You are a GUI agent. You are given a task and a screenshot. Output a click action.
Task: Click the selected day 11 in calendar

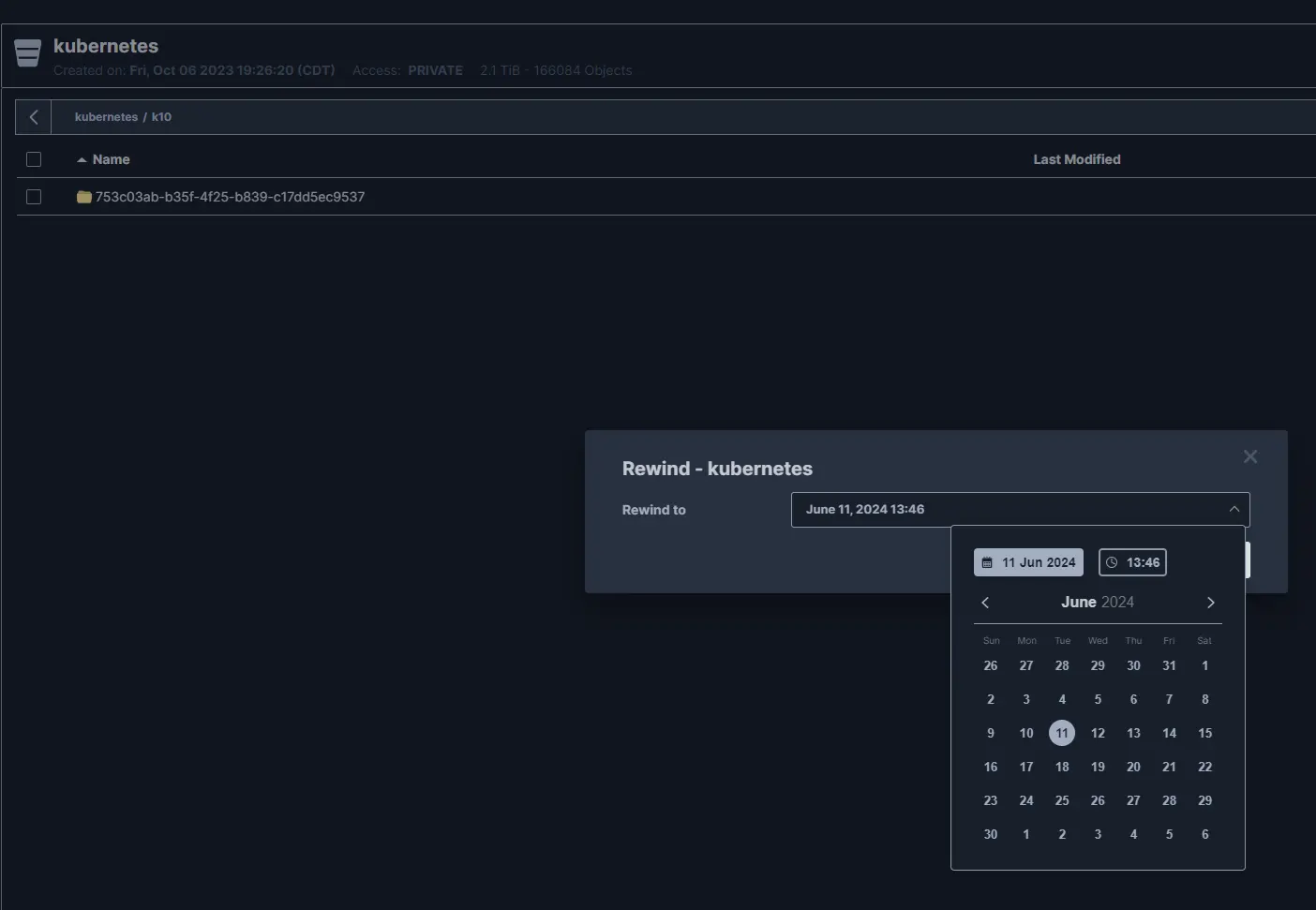click(x=1062, y=733)
